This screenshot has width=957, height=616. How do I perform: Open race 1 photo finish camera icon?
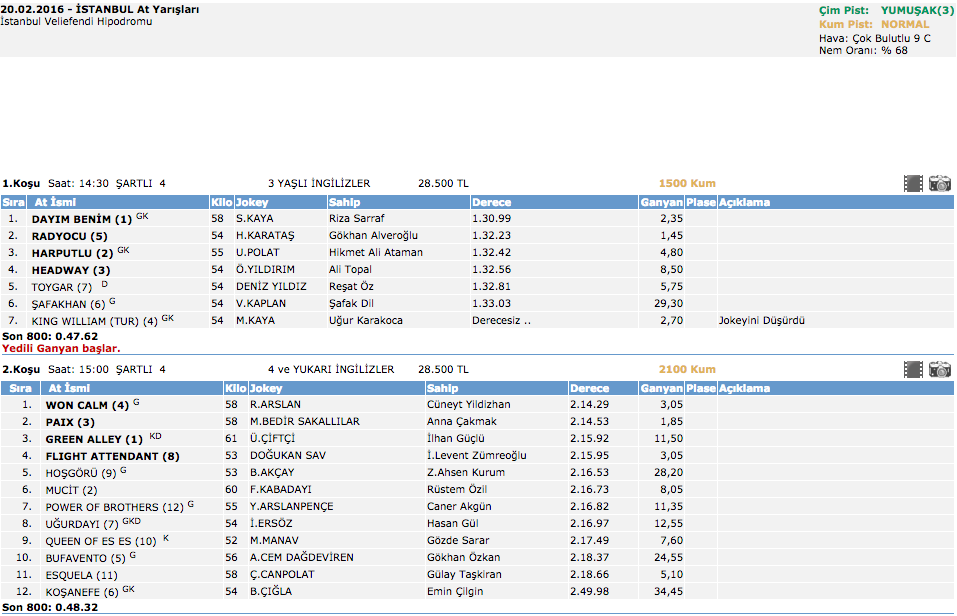pos(940,184)
